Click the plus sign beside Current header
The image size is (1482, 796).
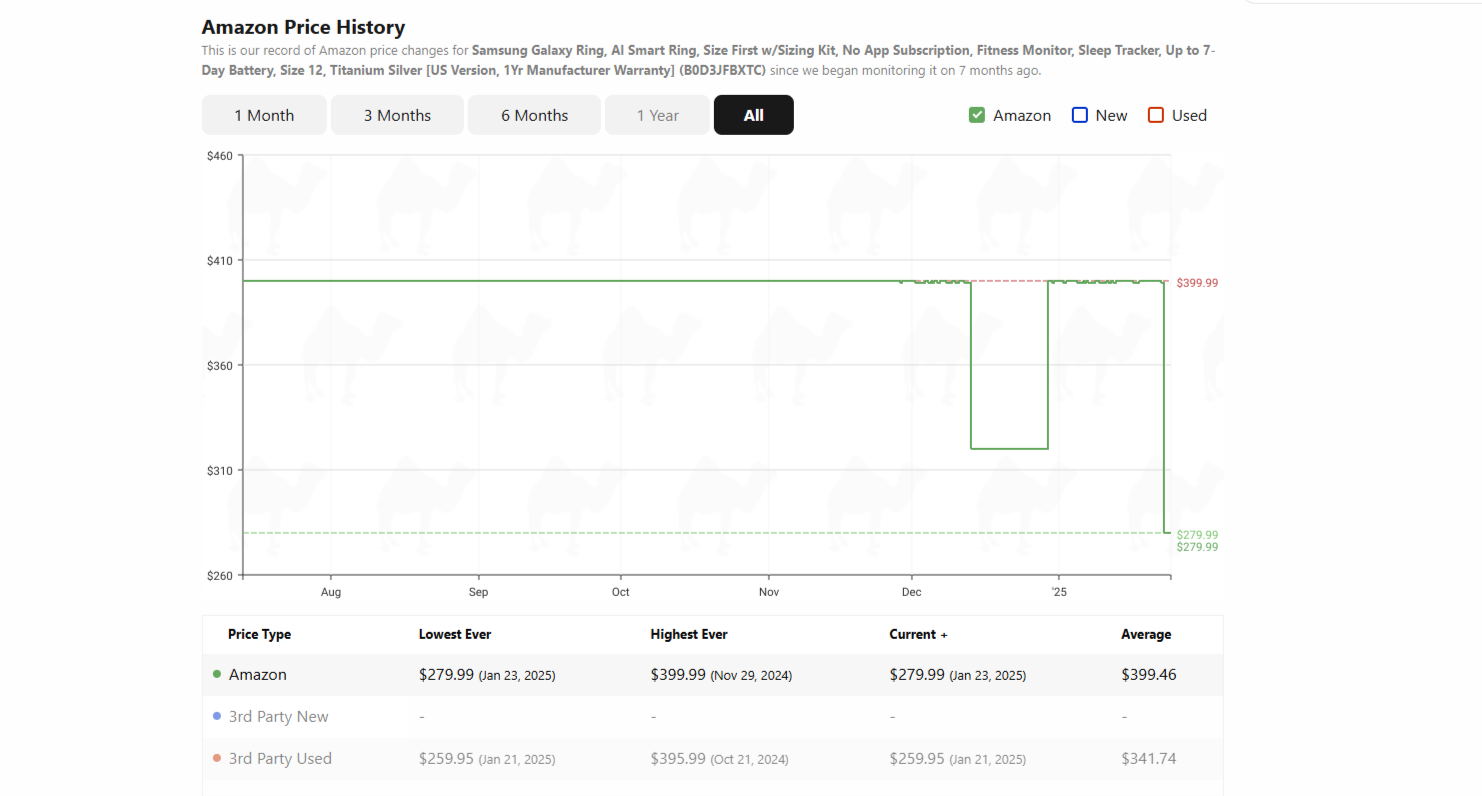(x=944, y=635)
